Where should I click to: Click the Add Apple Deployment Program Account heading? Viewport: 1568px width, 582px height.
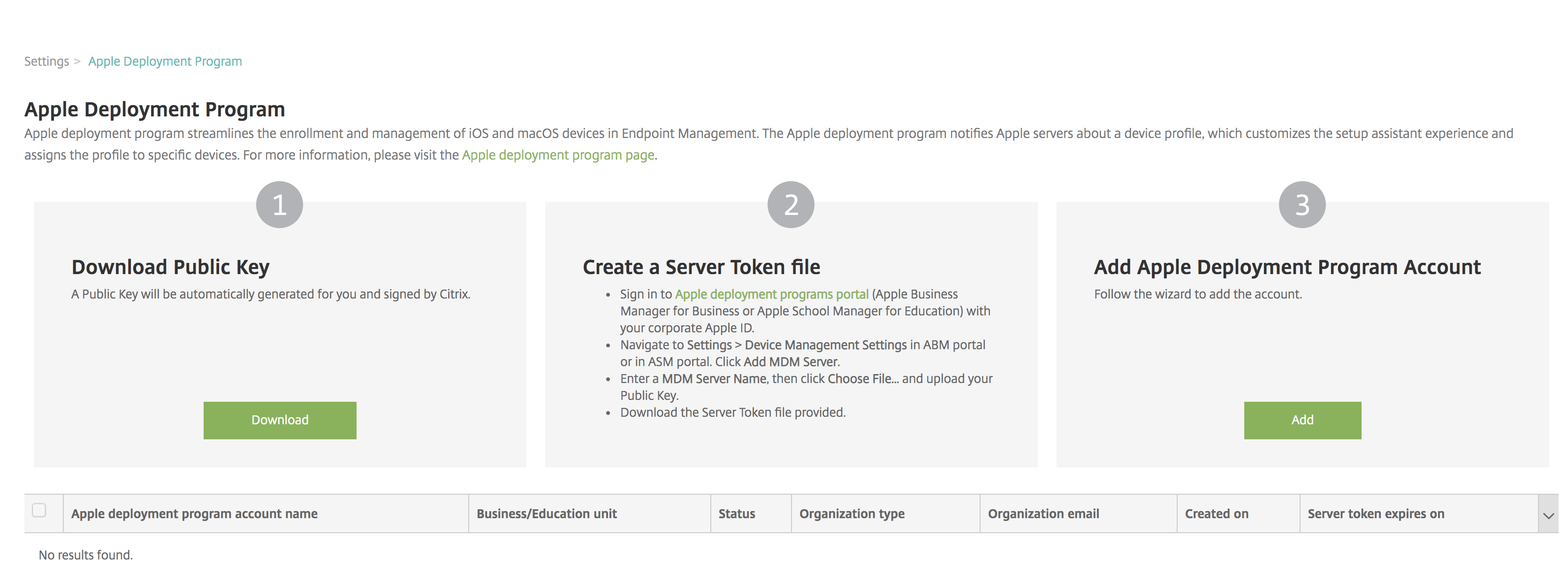coord(1287,267)
